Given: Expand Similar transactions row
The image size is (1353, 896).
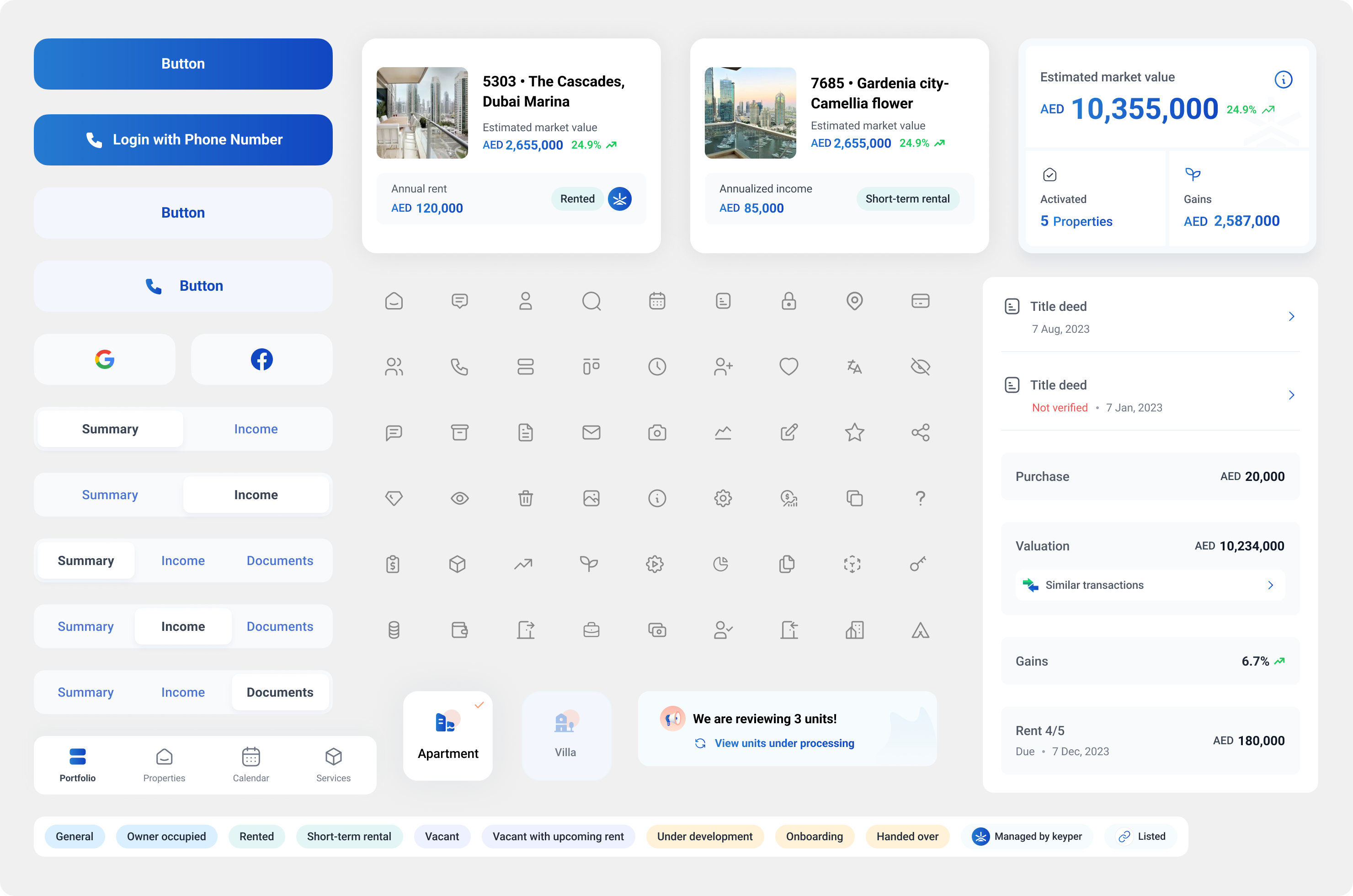Looking at the screenshot, I should (1150, 585).
